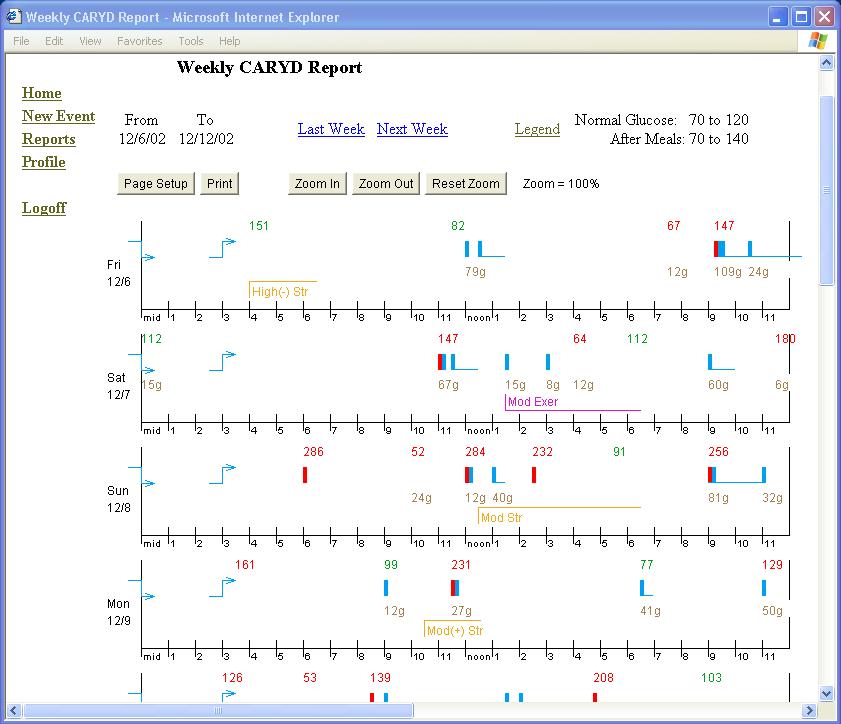Click the red-blue bar under Saturday's 147 reading

441,362
